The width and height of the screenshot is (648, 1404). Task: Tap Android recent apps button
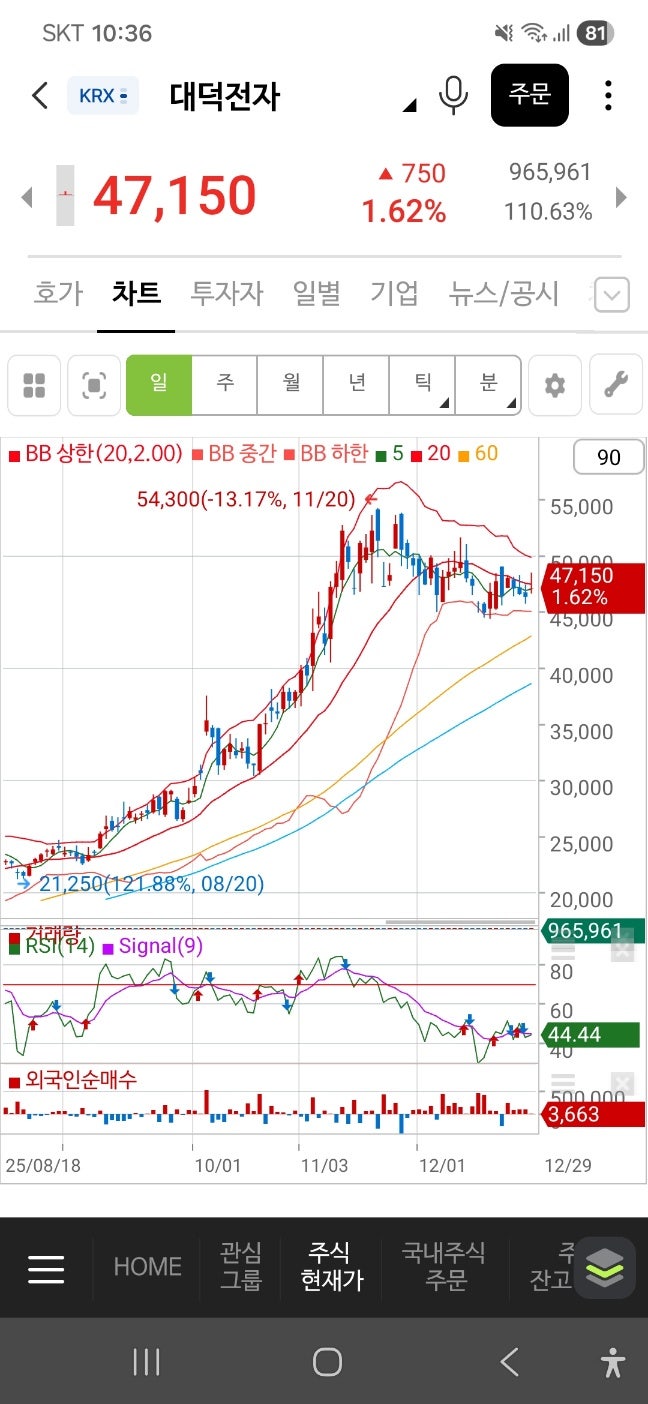(x=147, y=1362)
